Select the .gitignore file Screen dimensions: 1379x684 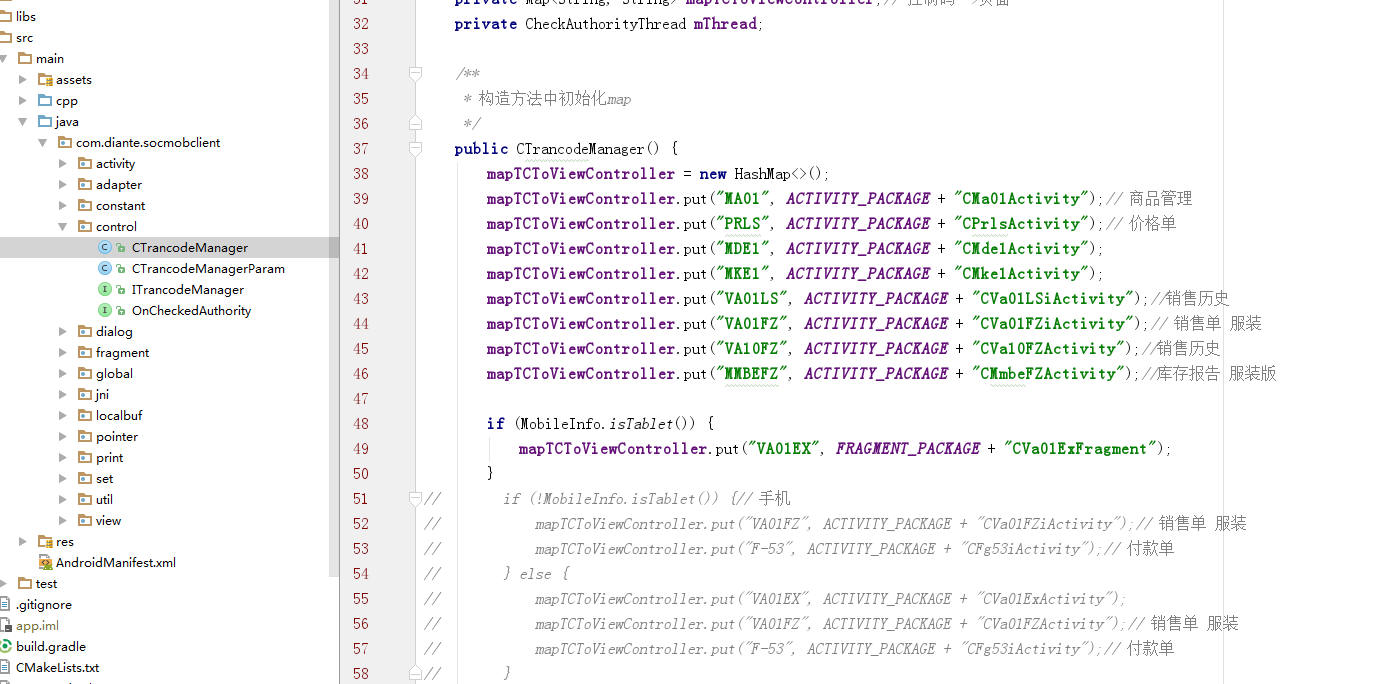44,605
